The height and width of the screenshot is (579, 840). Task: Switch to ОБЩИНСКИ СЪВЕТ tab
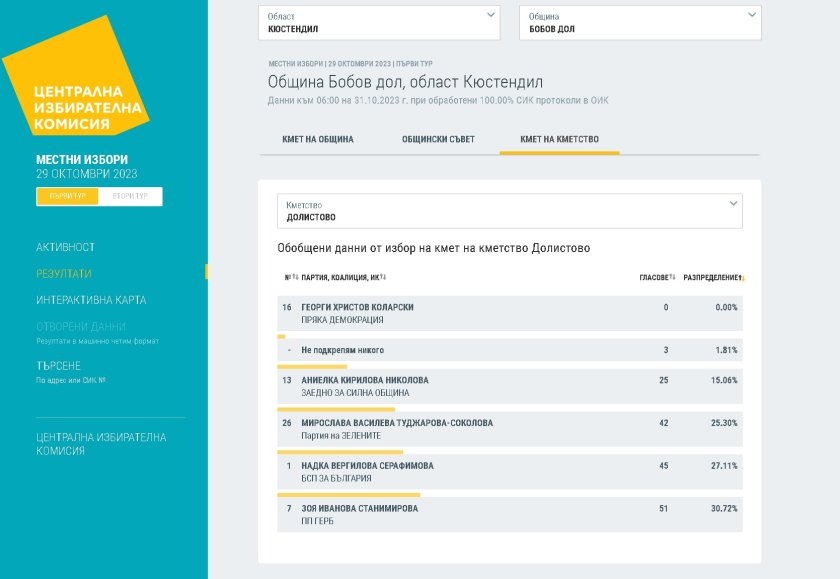[x=438, y=139]
